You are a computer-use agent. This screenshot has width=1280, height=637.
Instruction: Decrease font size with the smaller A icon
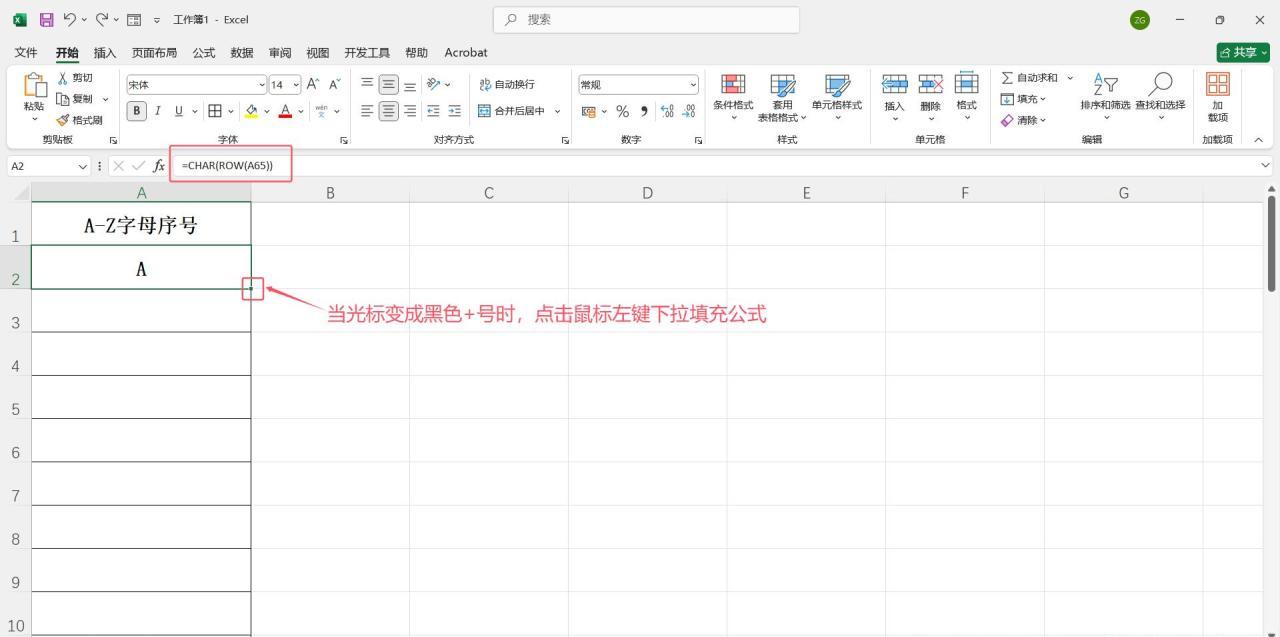tap(334, 84)
